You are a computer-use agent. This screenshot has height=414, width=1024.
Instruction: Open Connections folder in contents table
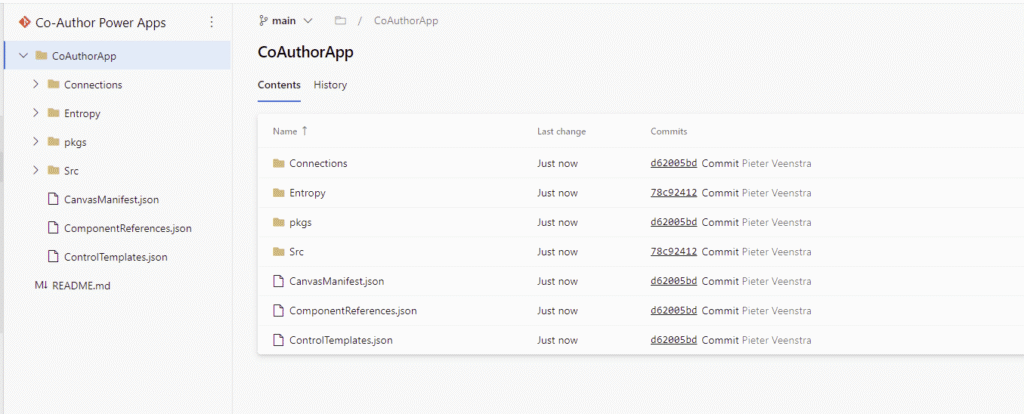point(318,163)
